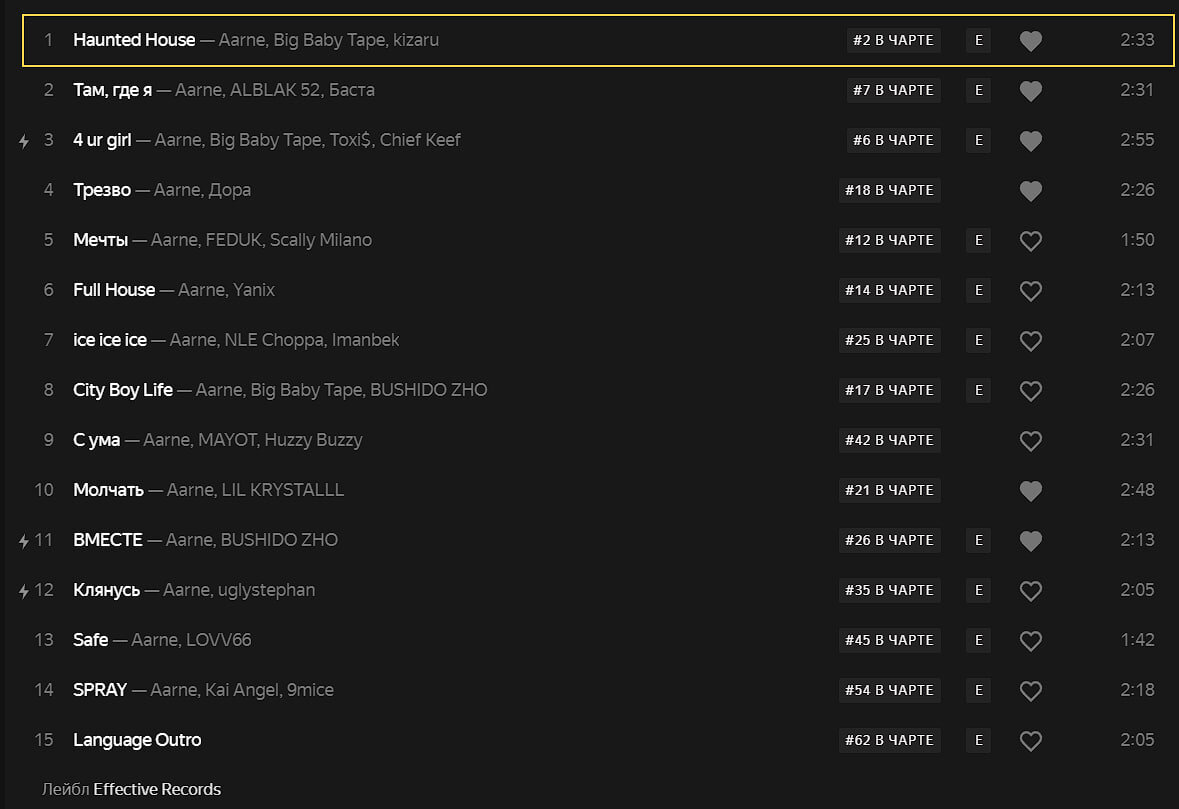Open the #2 В ЧАРТЕ badge

tap(893, 40)
